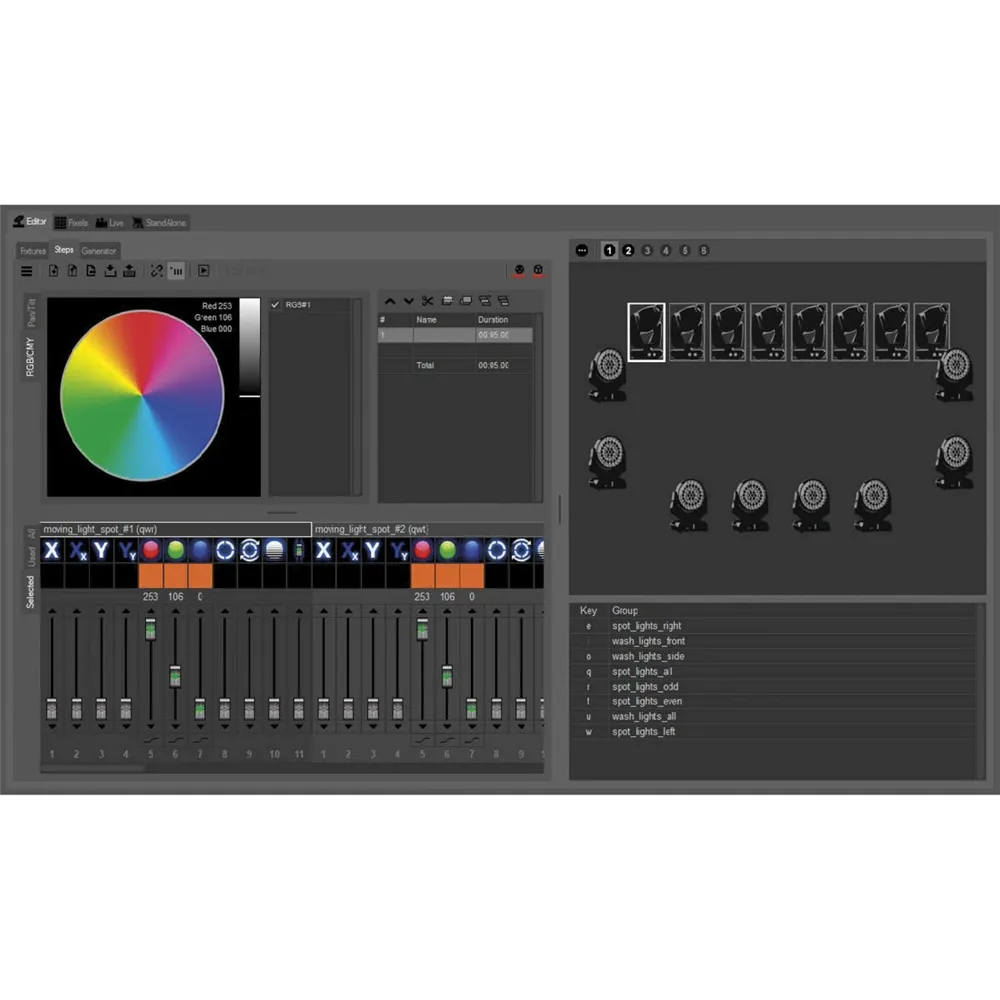The width and height of the screenshot is (1000, 1000).
Task: Switch to stage page 2 button
Action: point(628,251)
